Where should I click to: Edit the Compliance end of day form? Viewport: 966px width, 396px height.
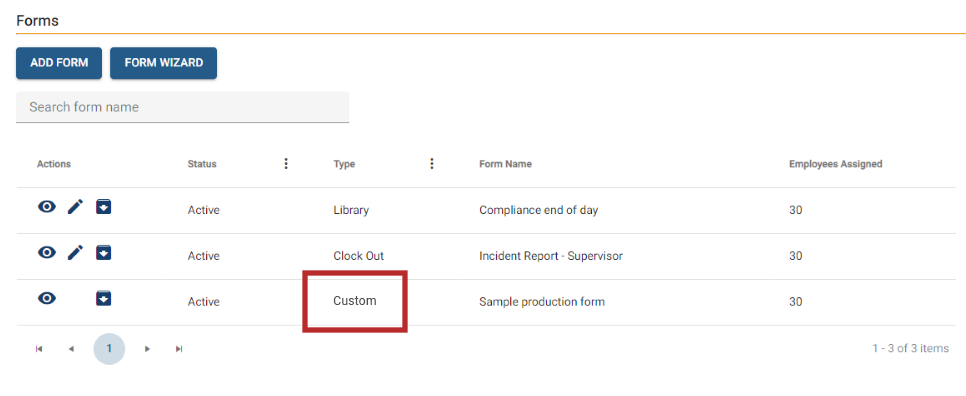tap(75, 207)
